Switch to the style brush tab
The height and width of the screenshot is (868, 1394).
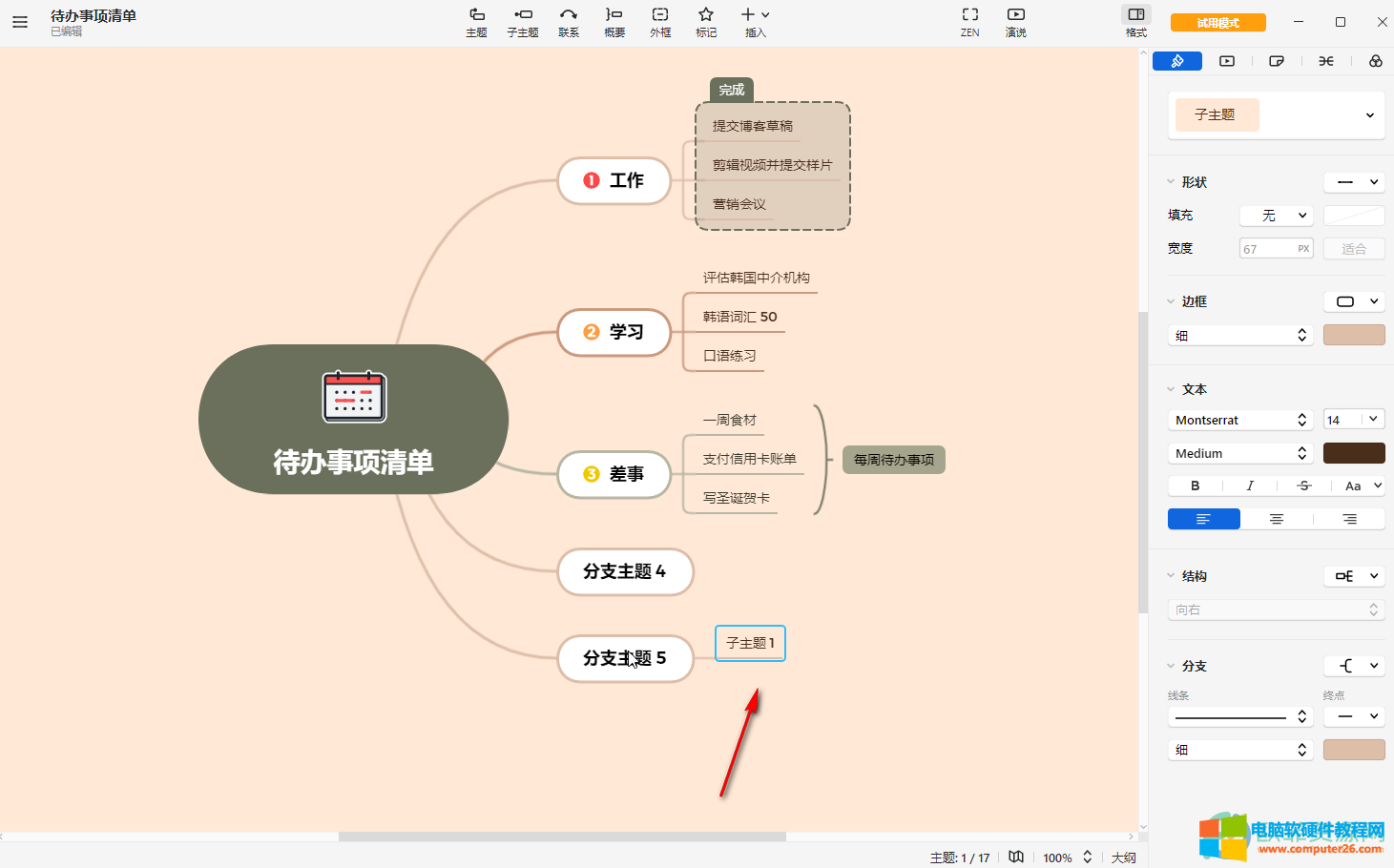(1177, 61)
